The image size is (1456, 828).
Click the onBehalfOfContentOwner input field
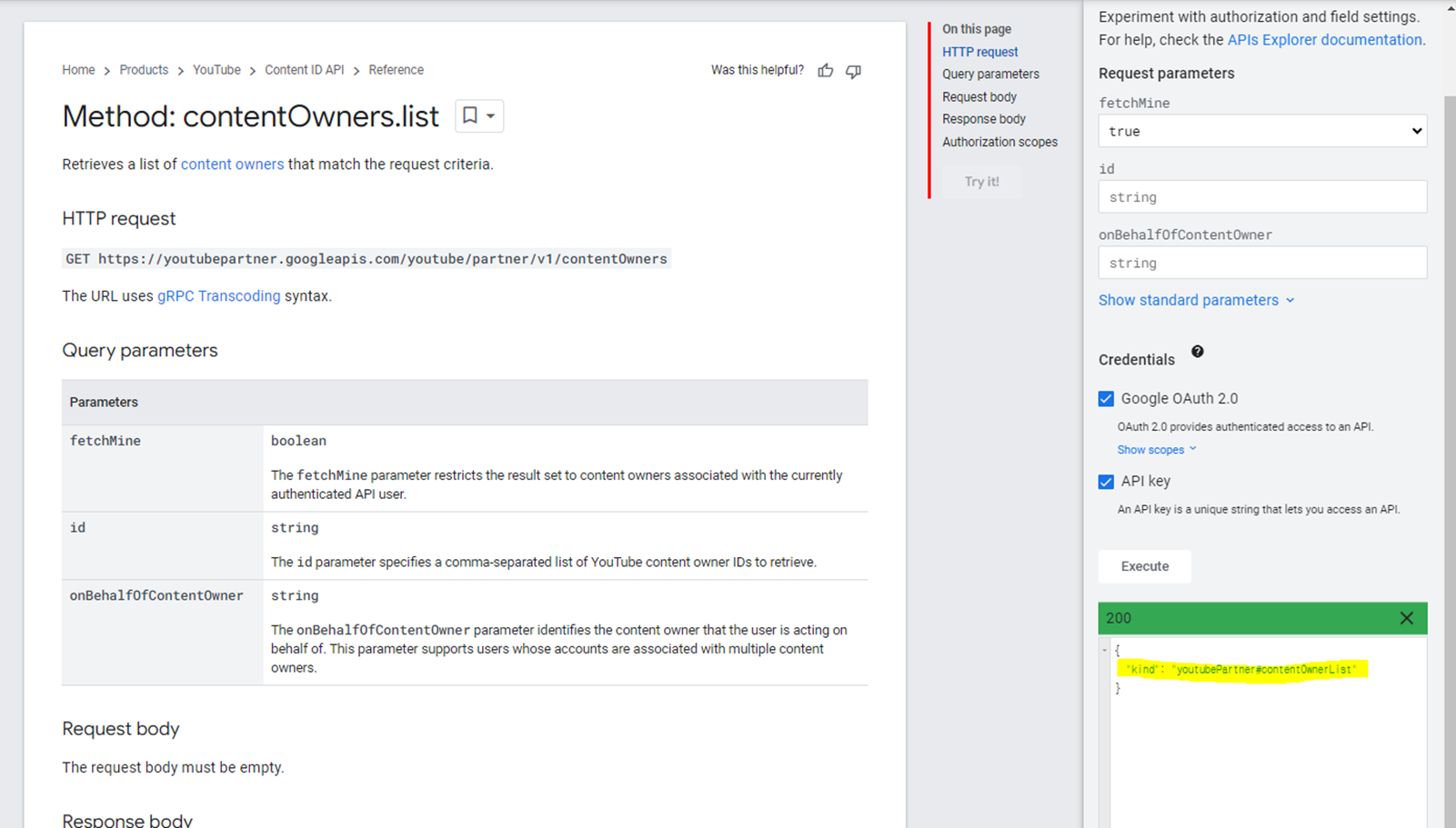pos(1262,263)
